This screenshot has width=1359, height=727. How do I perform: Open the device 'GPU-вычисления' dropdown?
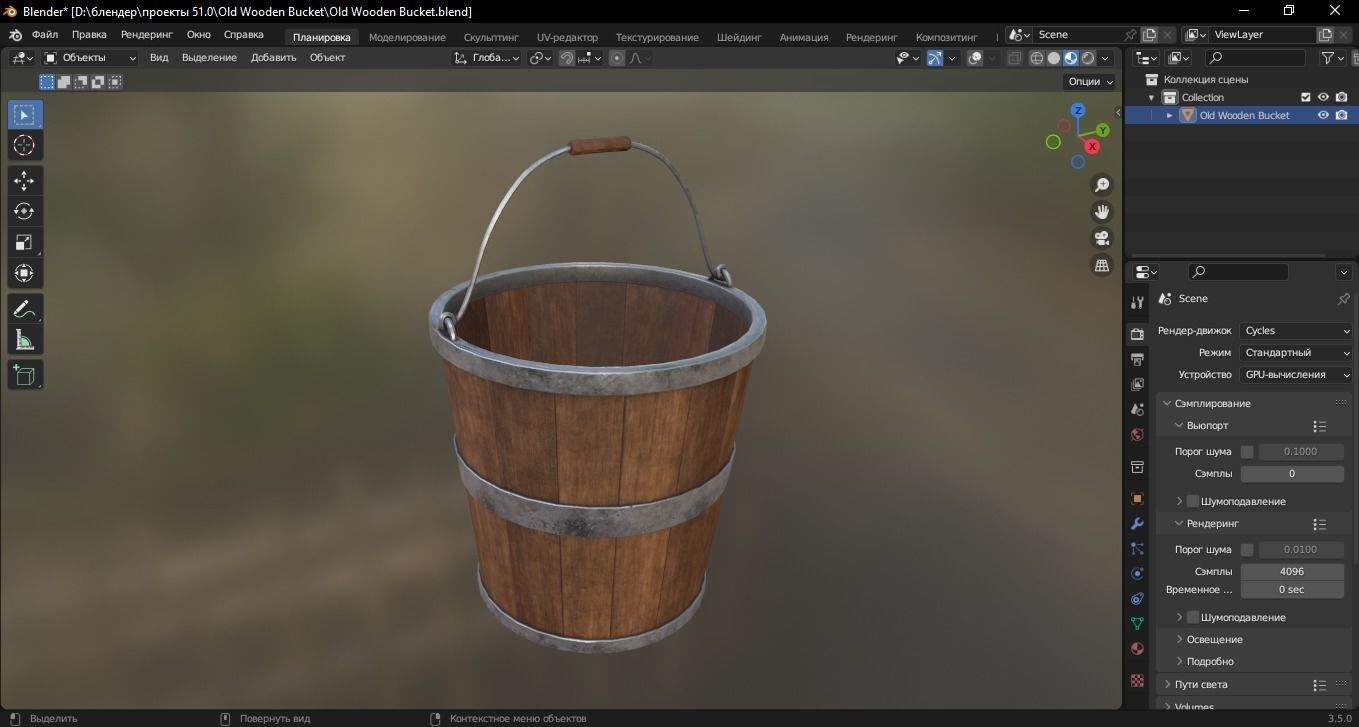pyautogui.click(x=1297, y=375)
